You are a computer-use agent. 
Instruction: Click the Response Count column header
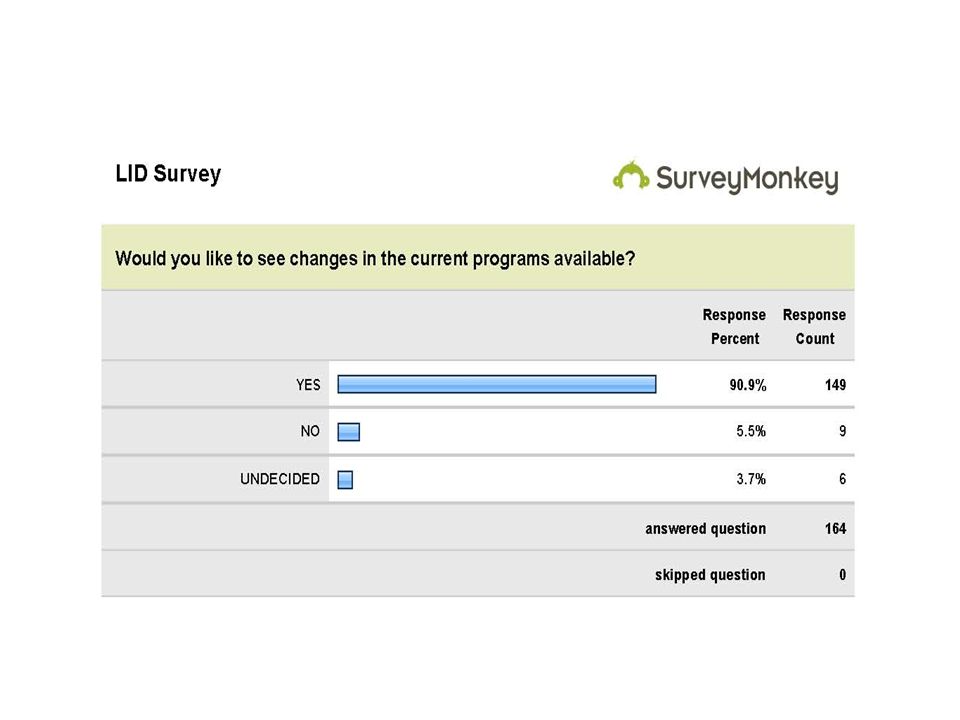[814, 326]
